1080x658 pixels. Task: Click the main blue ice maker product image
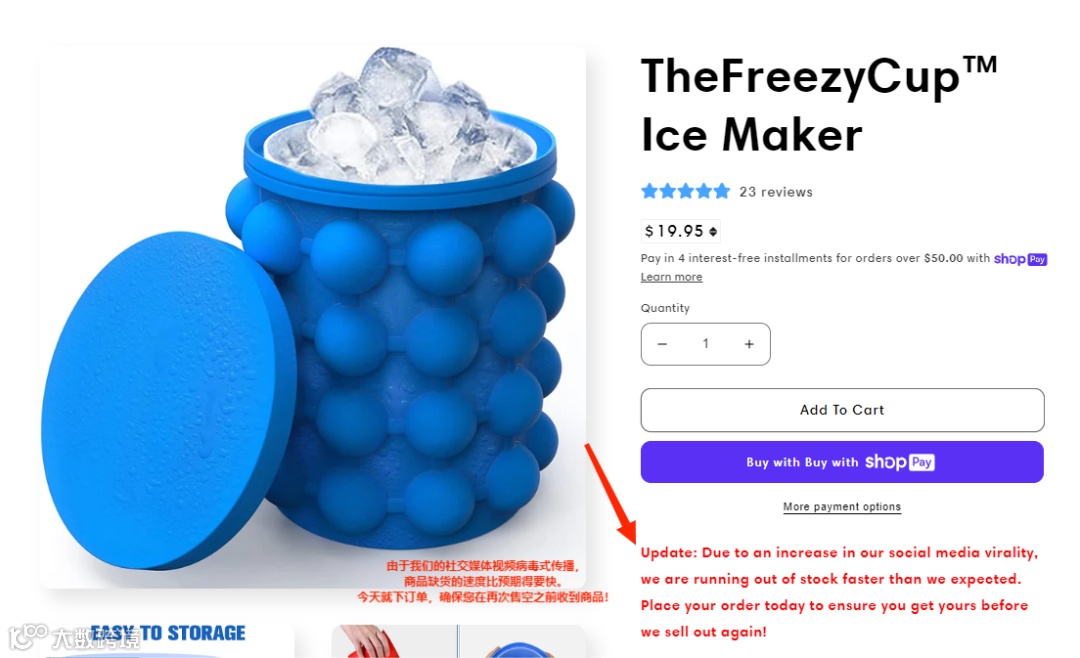[x=313, y=317]
